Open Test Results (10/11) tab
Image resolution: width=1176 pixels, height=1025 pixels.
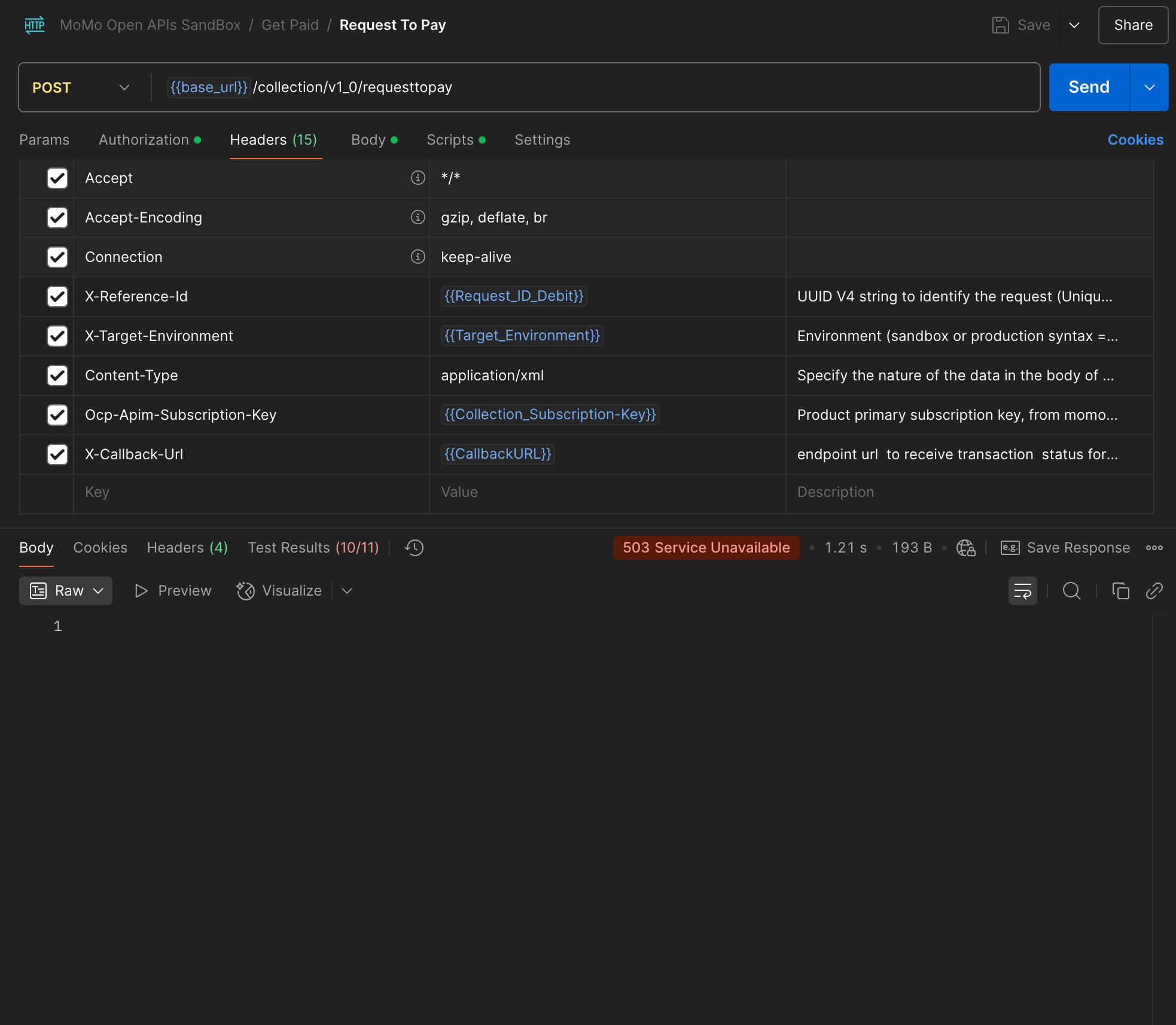[x=313, y=548]
